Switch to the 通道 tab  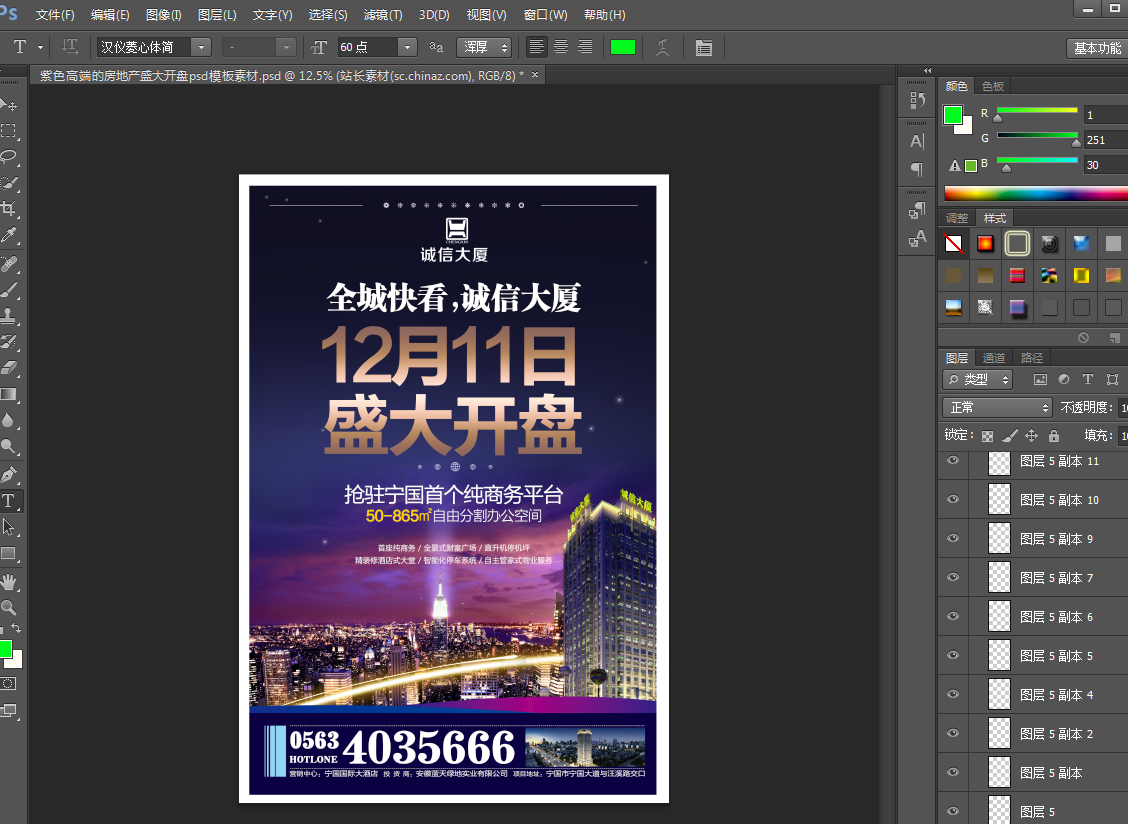click(x=993, y=357)
